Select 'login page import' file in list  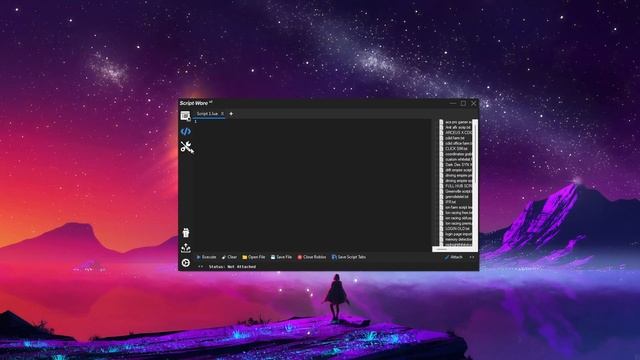click(456, 234)
